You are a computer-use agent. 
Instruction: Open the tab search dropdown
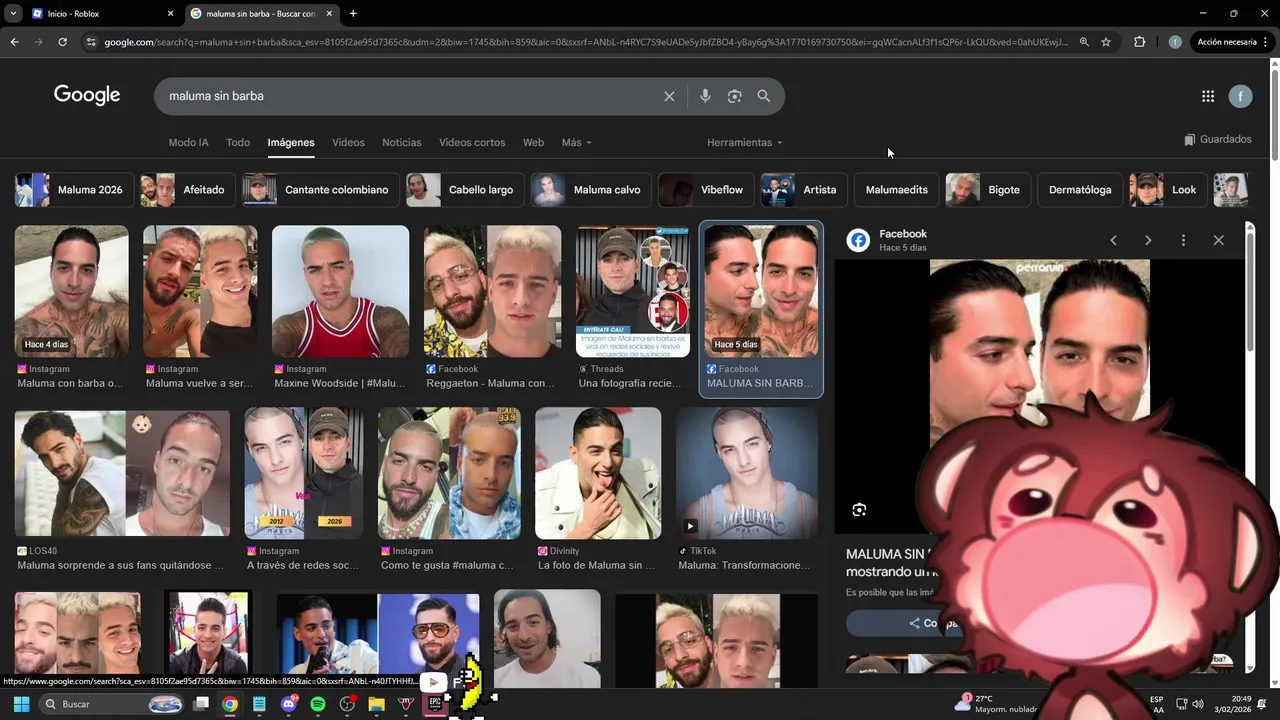coord(12,14)
